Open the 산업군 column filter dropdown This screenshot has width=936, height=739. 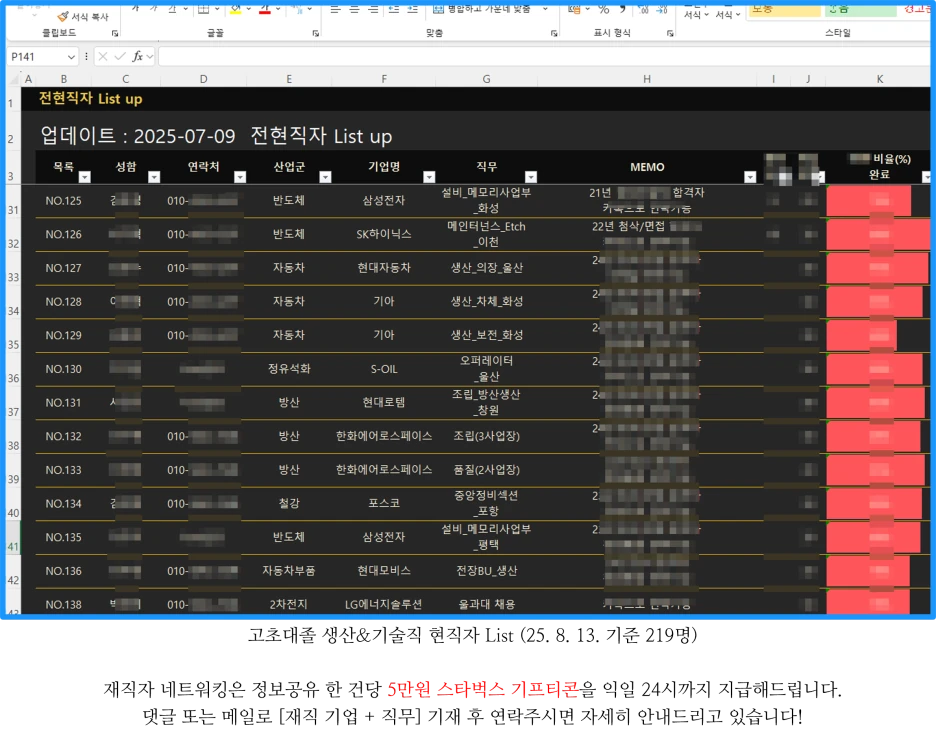(325, 177)
